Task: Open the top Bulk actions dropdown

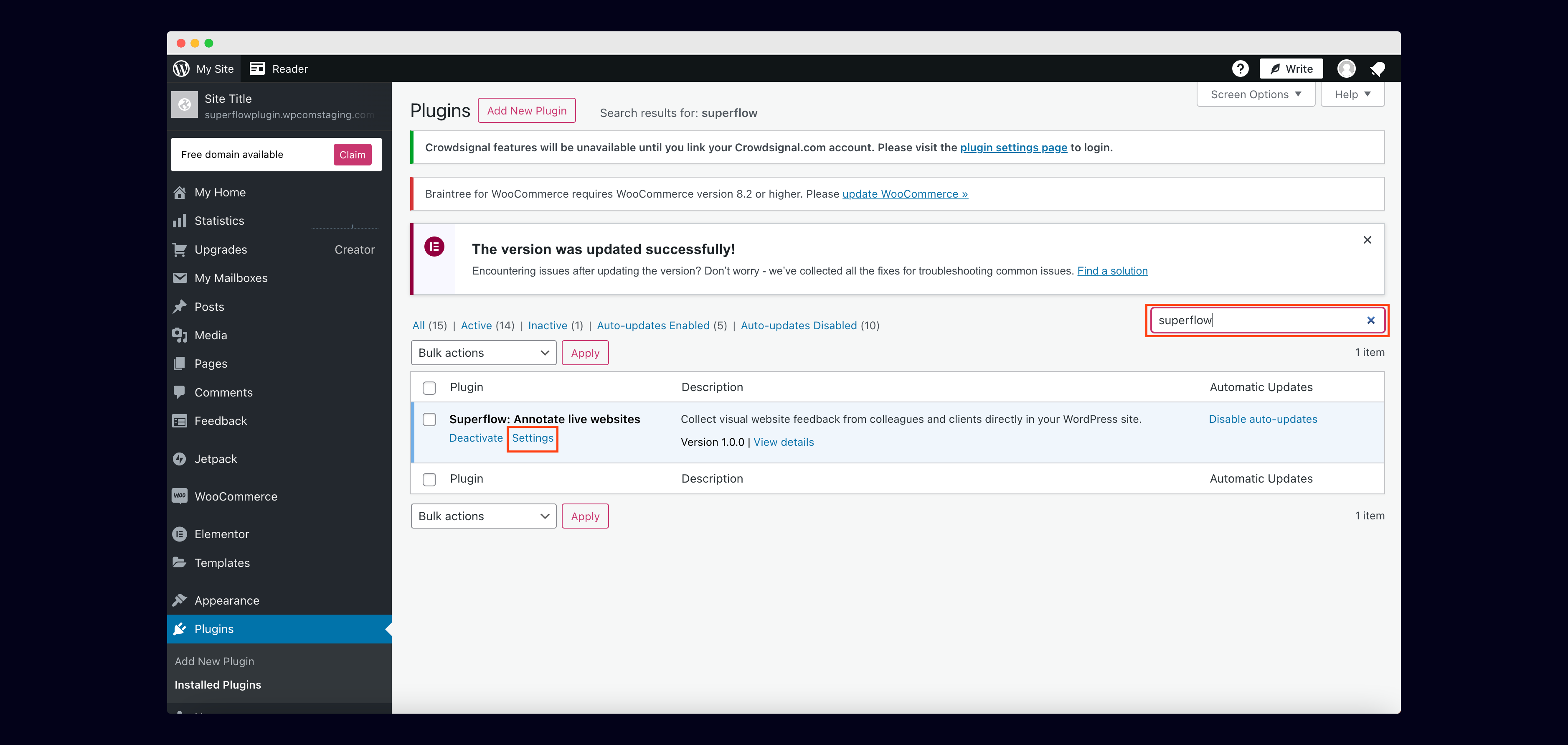Action: (x=483, y=353)
